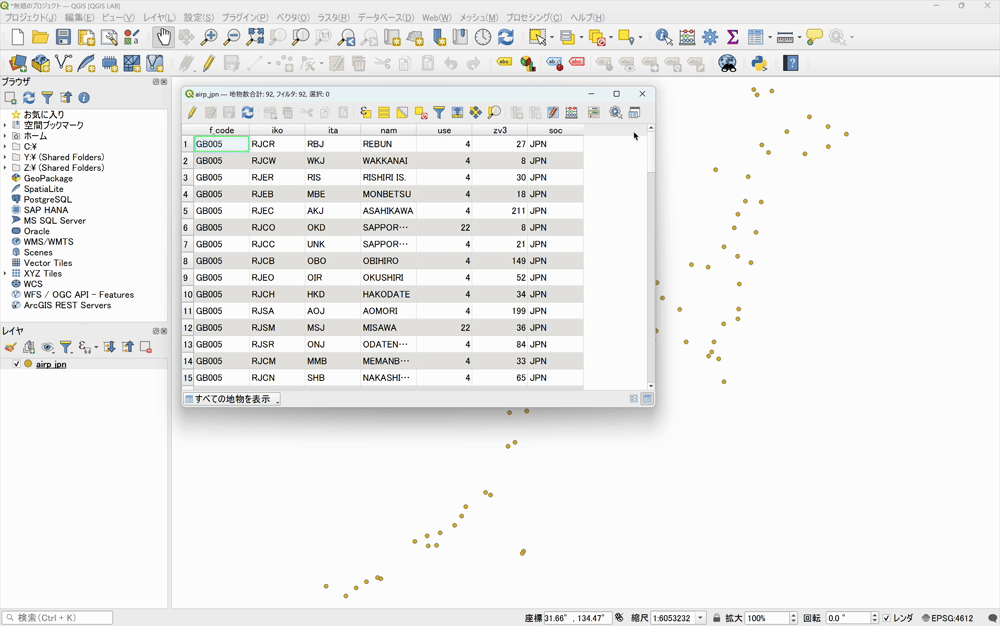
Task: Show statistical summary via the sigma icon
Action: [x=732, y=37]
